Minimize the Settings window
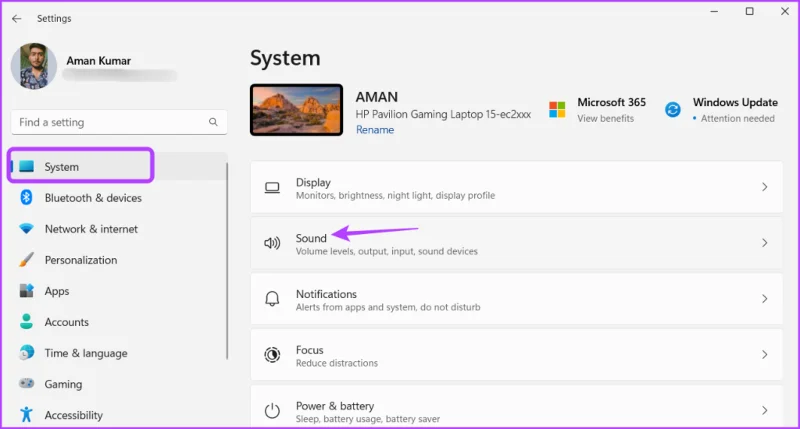The image size is (800, 429). [714, 11]
